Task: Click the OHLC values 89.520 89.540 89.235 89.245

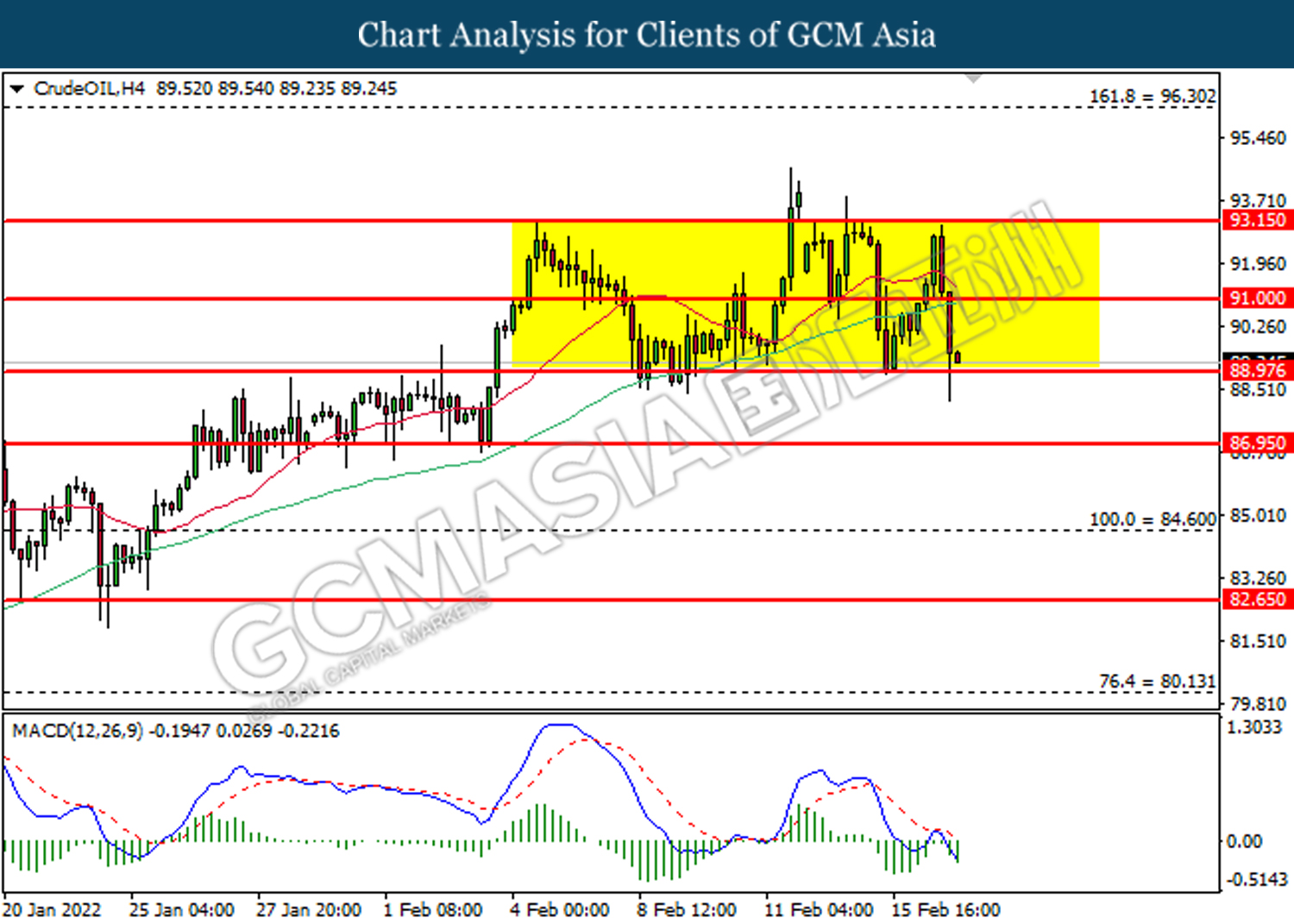Action: [277, 88]
